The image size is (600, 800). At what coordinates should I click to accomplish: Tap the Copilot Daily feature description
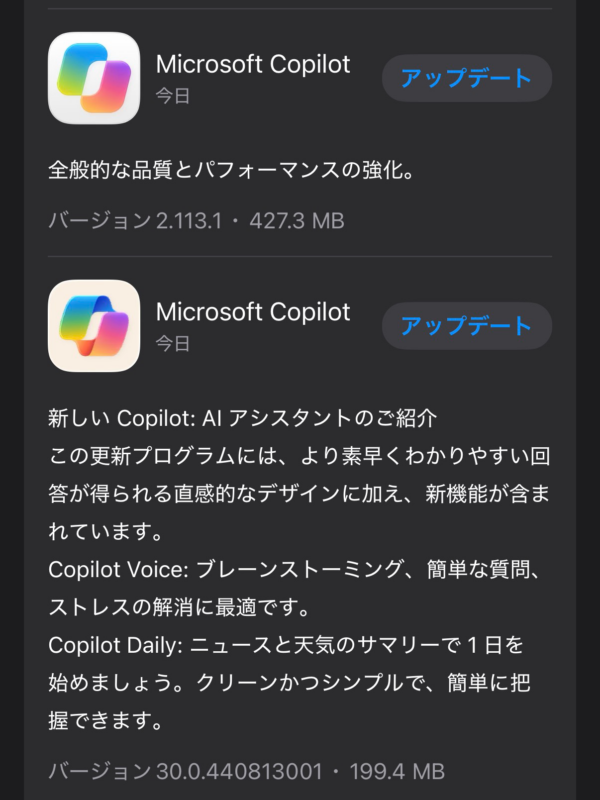pos(289,683)
